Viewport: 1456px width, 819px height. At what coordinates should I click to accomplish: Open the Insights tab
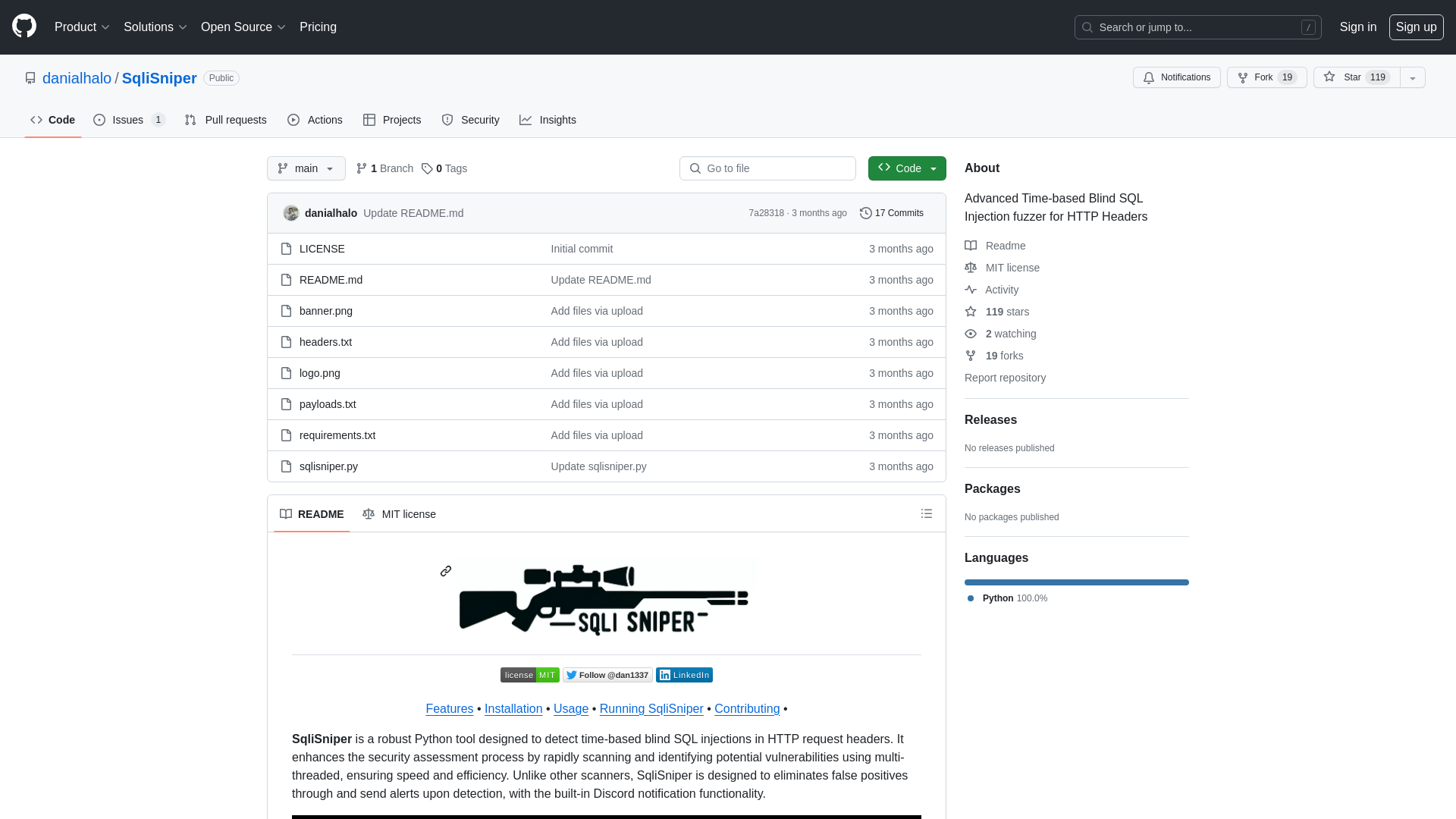[x=548, y=120]
